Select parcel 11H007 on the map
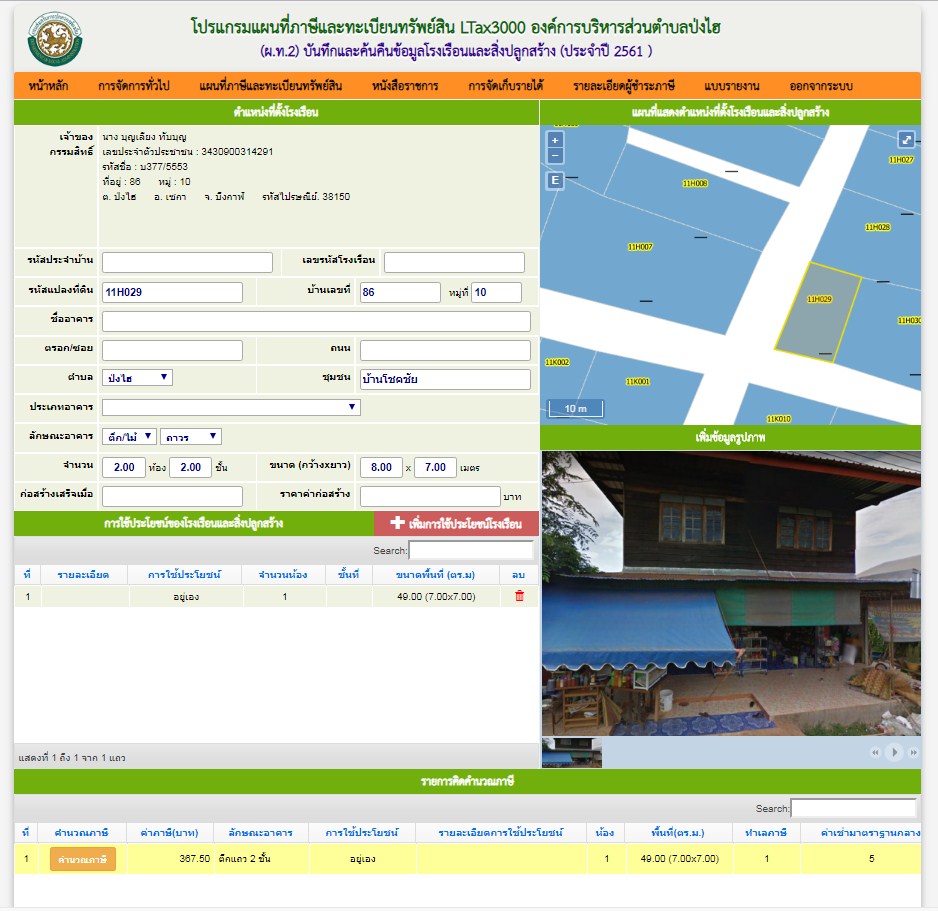Image resolution: width=938 pixels, height=911 pixels. 640,246
